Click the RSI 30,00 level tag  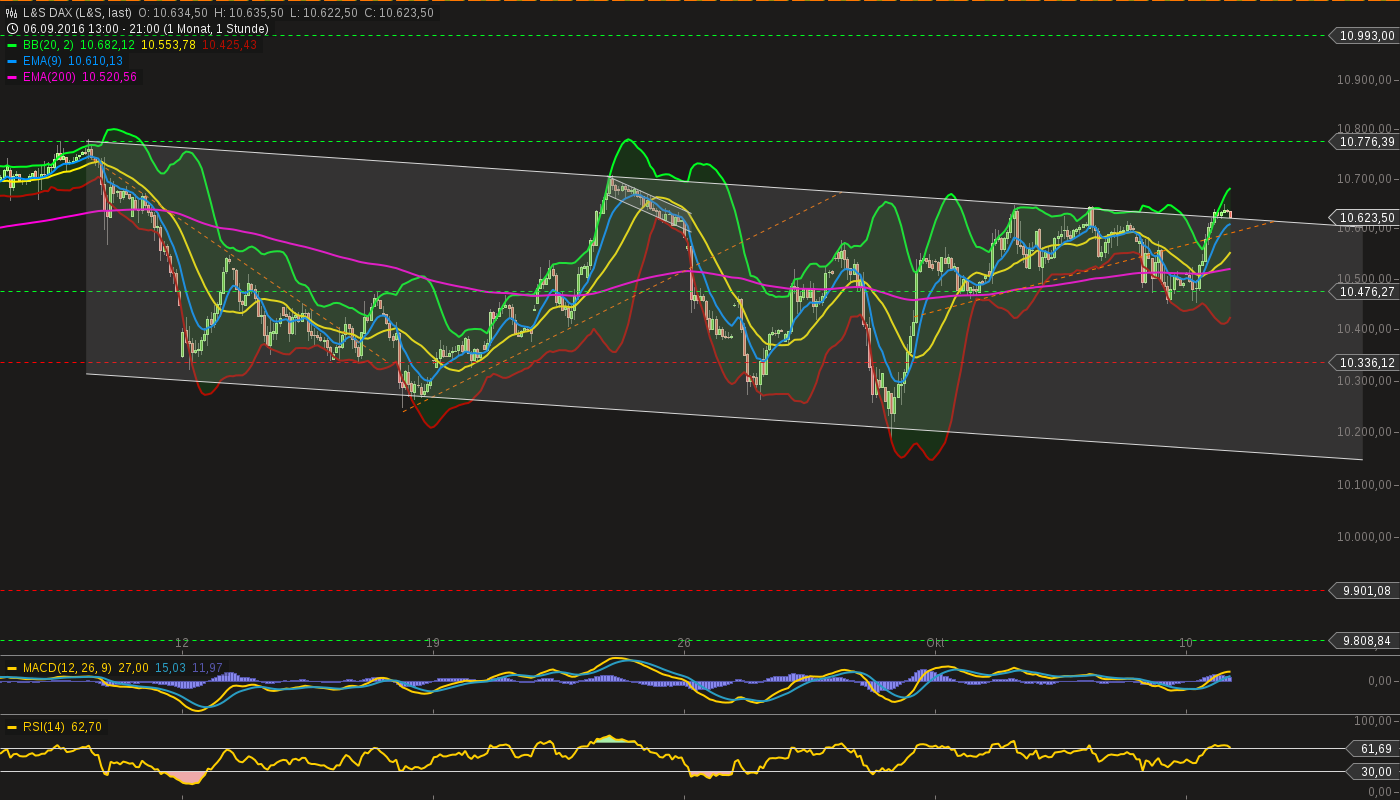tap(1373, 772)
